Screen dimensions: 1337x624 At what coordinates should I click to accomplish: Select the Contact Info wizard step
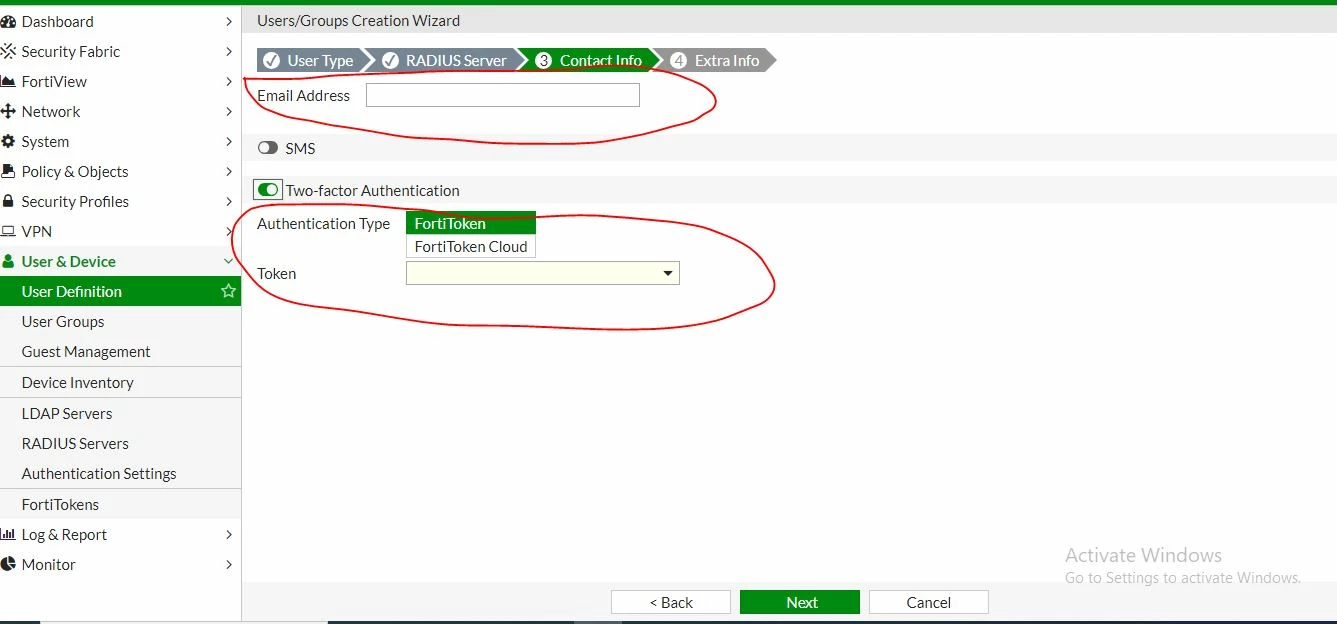point(590,60)
